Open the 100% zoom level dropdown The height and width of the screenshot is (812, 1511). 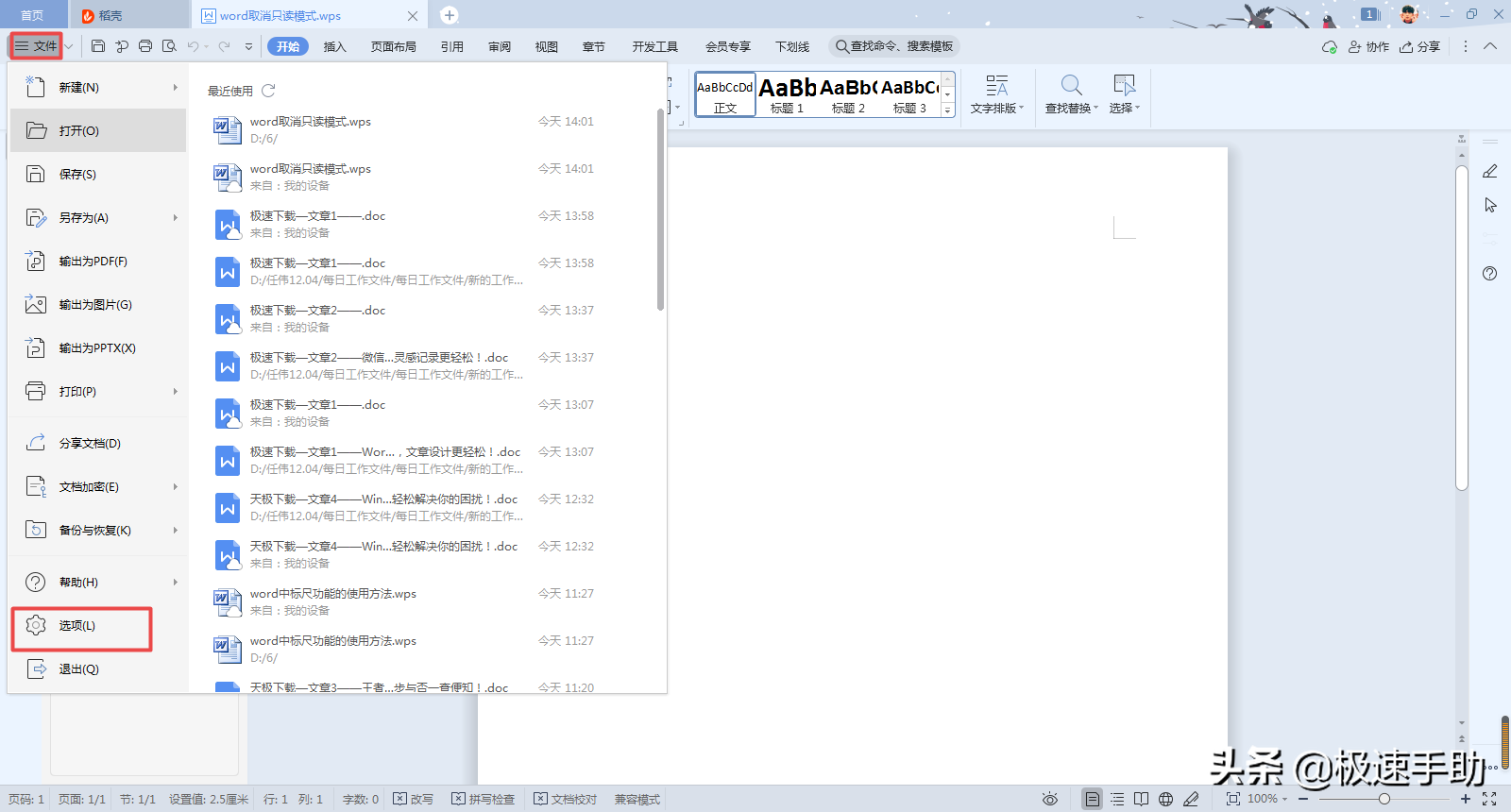pyautogui.click(x=1267, y=799)
